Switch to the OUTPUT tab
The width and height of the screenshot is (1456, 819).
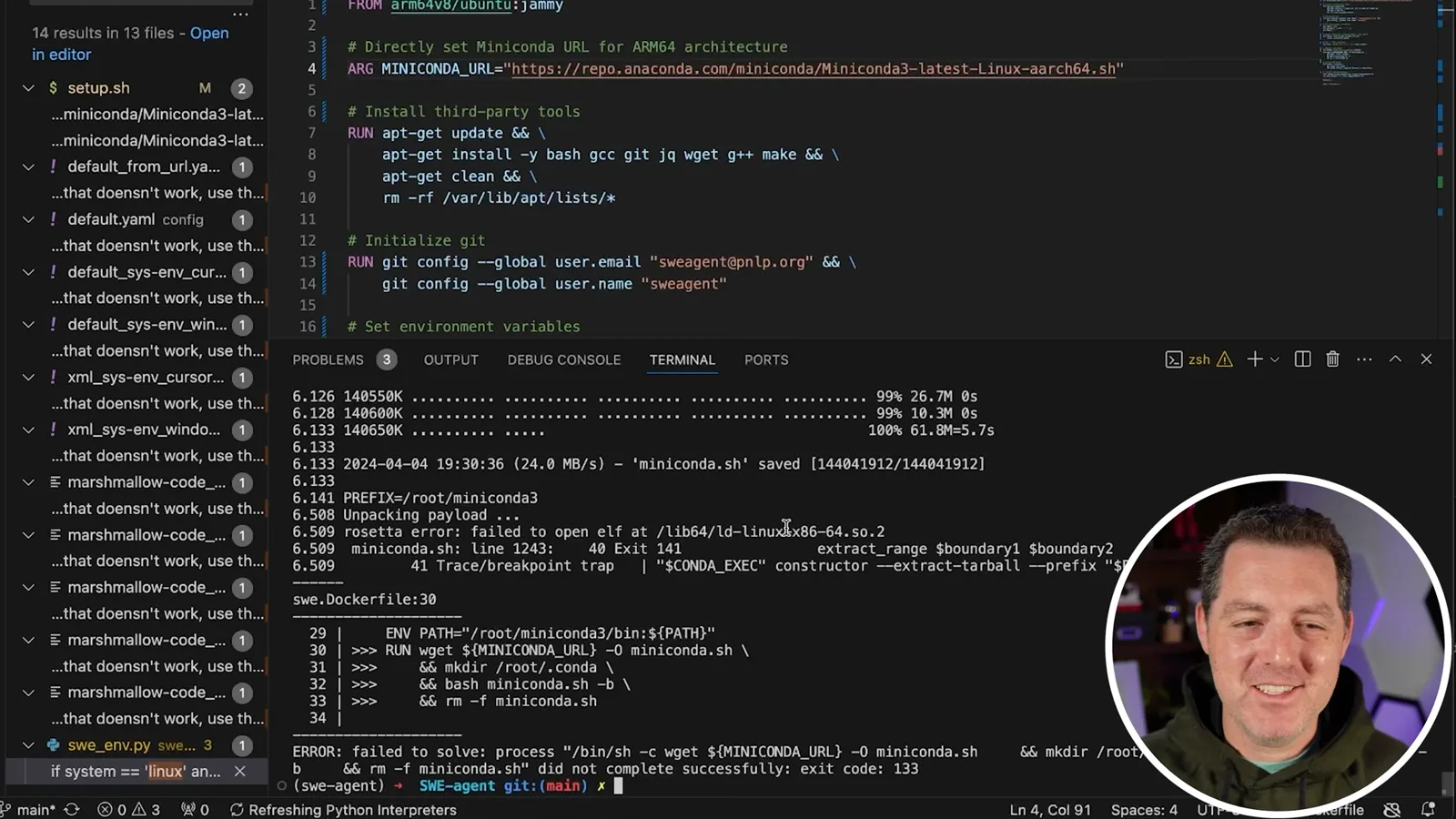tap(450, 359)
